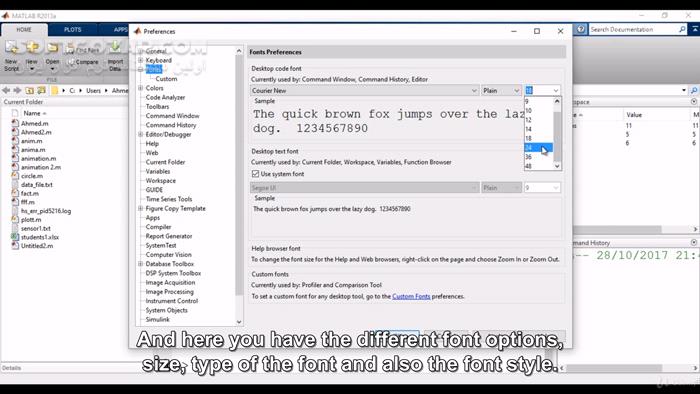Select the circle.m file
This screenshot has width=700, height=394.
point(32,176)
